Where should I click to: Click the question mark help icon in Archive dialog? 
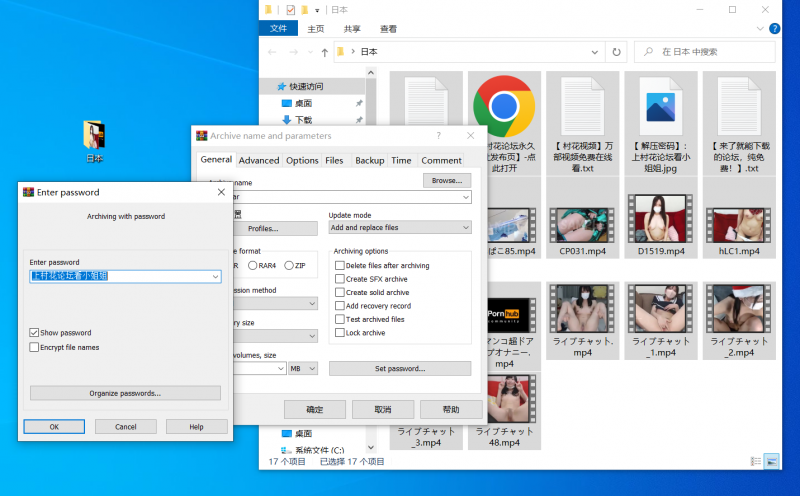pyautogui.click(x=438, y=136)
